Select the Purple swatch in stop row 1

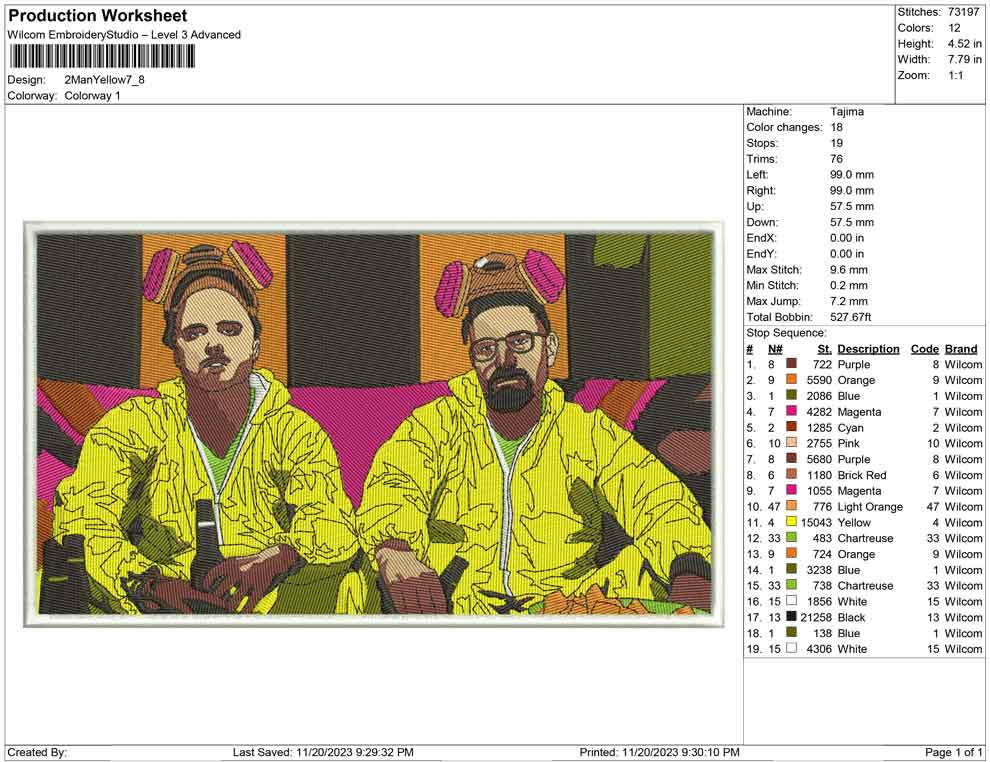(x=791, y=364)
